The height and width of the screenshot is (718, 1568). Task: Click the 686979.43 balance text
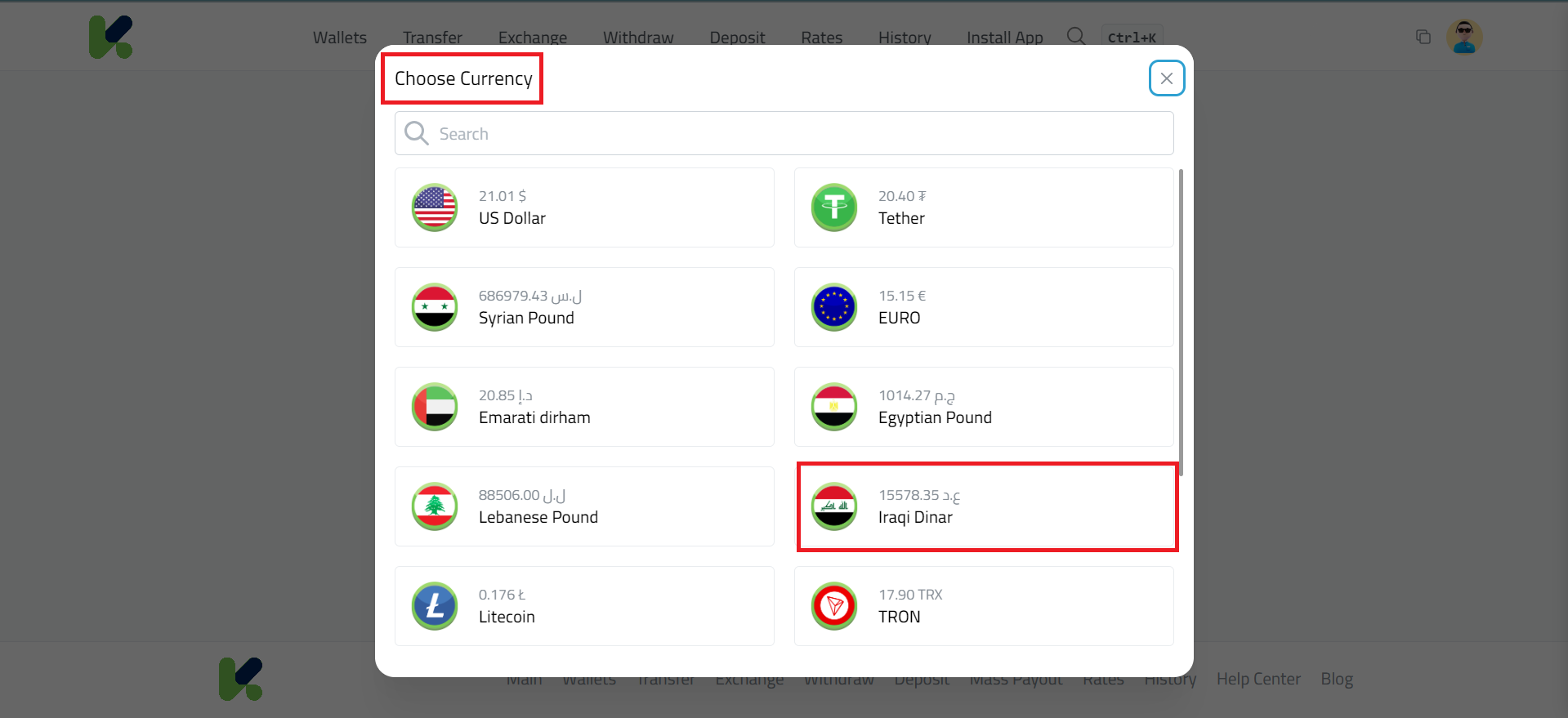(530, 296)
